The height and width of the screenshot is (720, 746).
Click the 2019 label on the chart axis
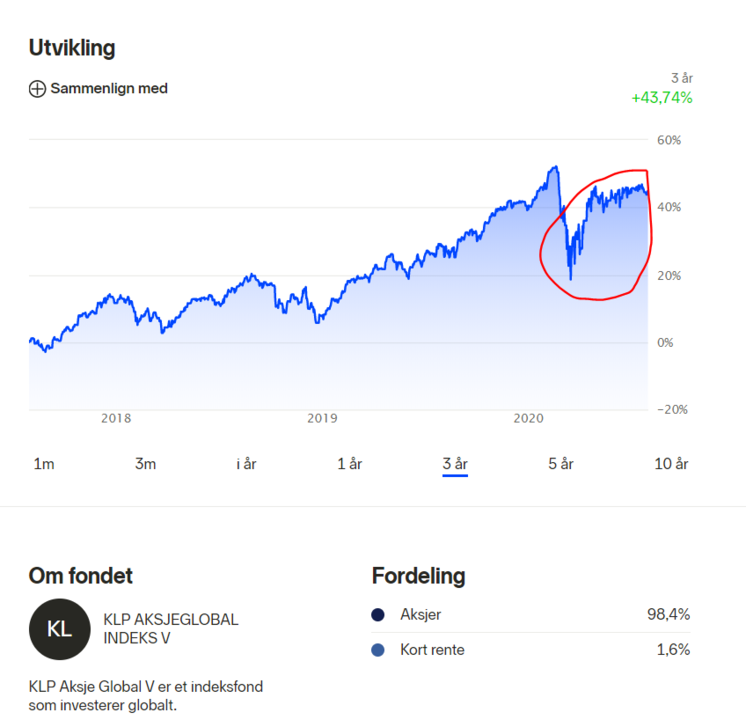[x=322, y=418]
